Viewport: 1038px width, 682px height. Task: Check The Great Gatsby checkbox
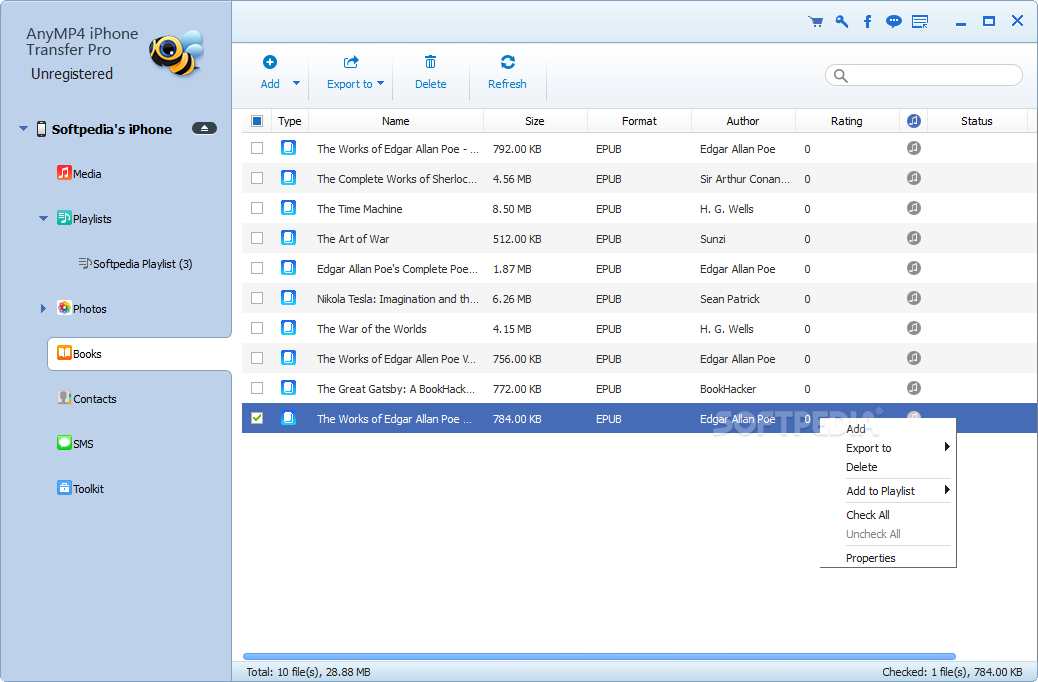[x=257, y=388]
